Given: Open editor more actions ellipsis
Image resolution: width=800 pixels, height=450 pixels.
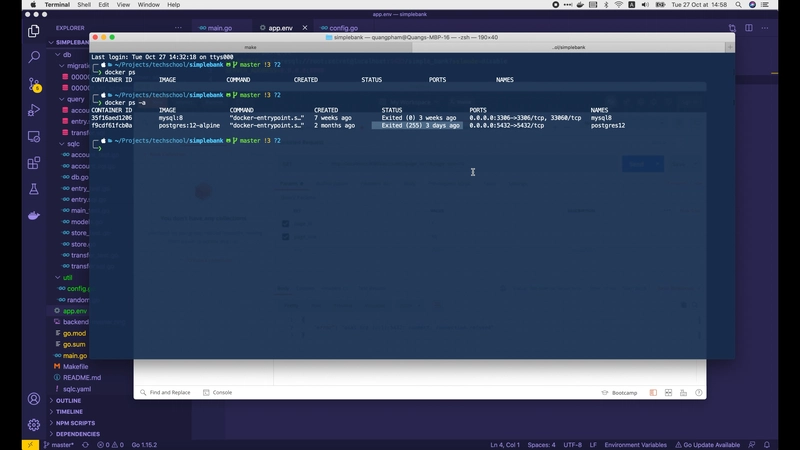Looking at the screenshot, I should [x=765, y=28].
